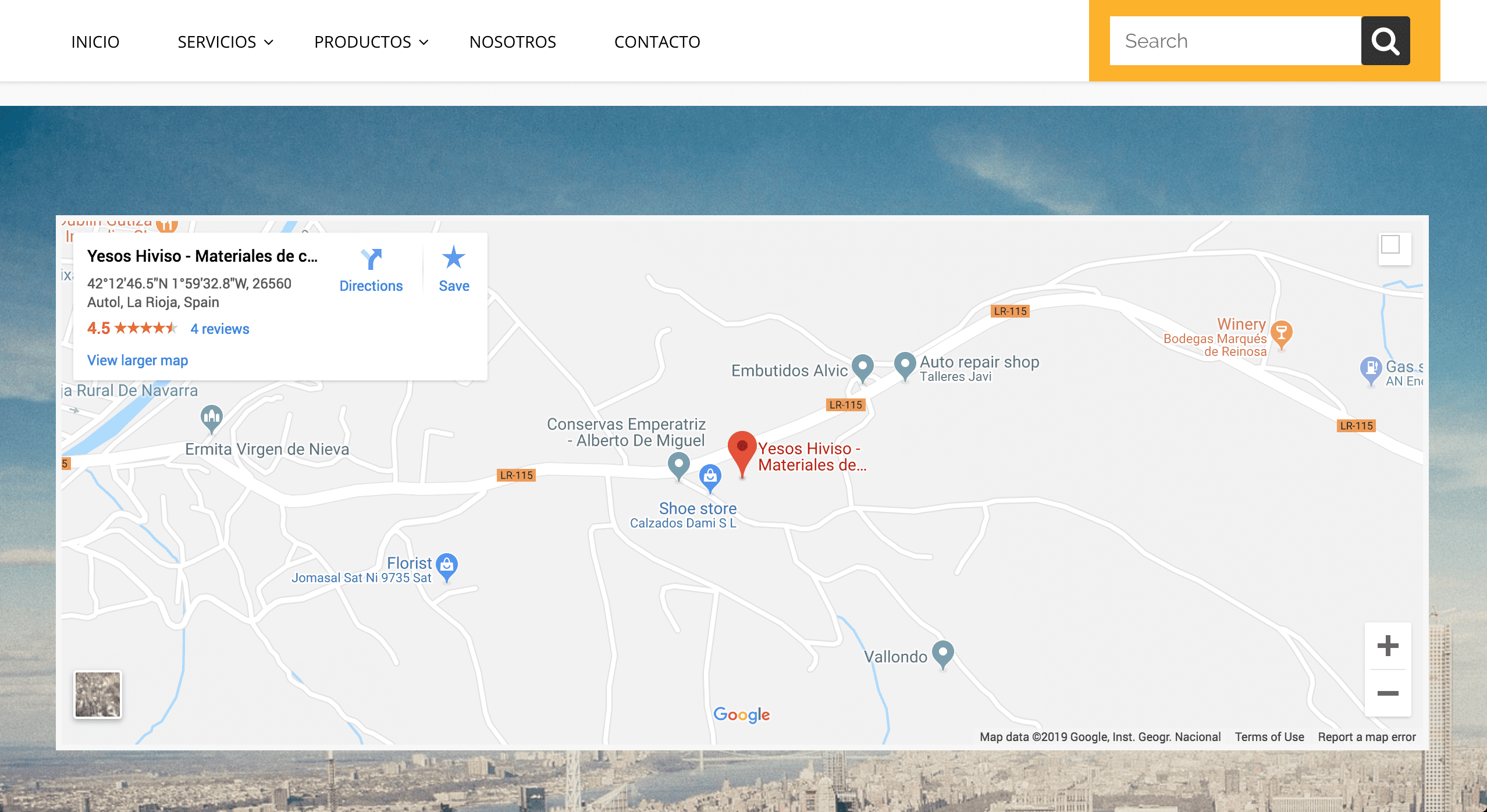This screenshot has height=812, width=1487.
Task: Open the NOSOTROS page
Action: point(513,42)
